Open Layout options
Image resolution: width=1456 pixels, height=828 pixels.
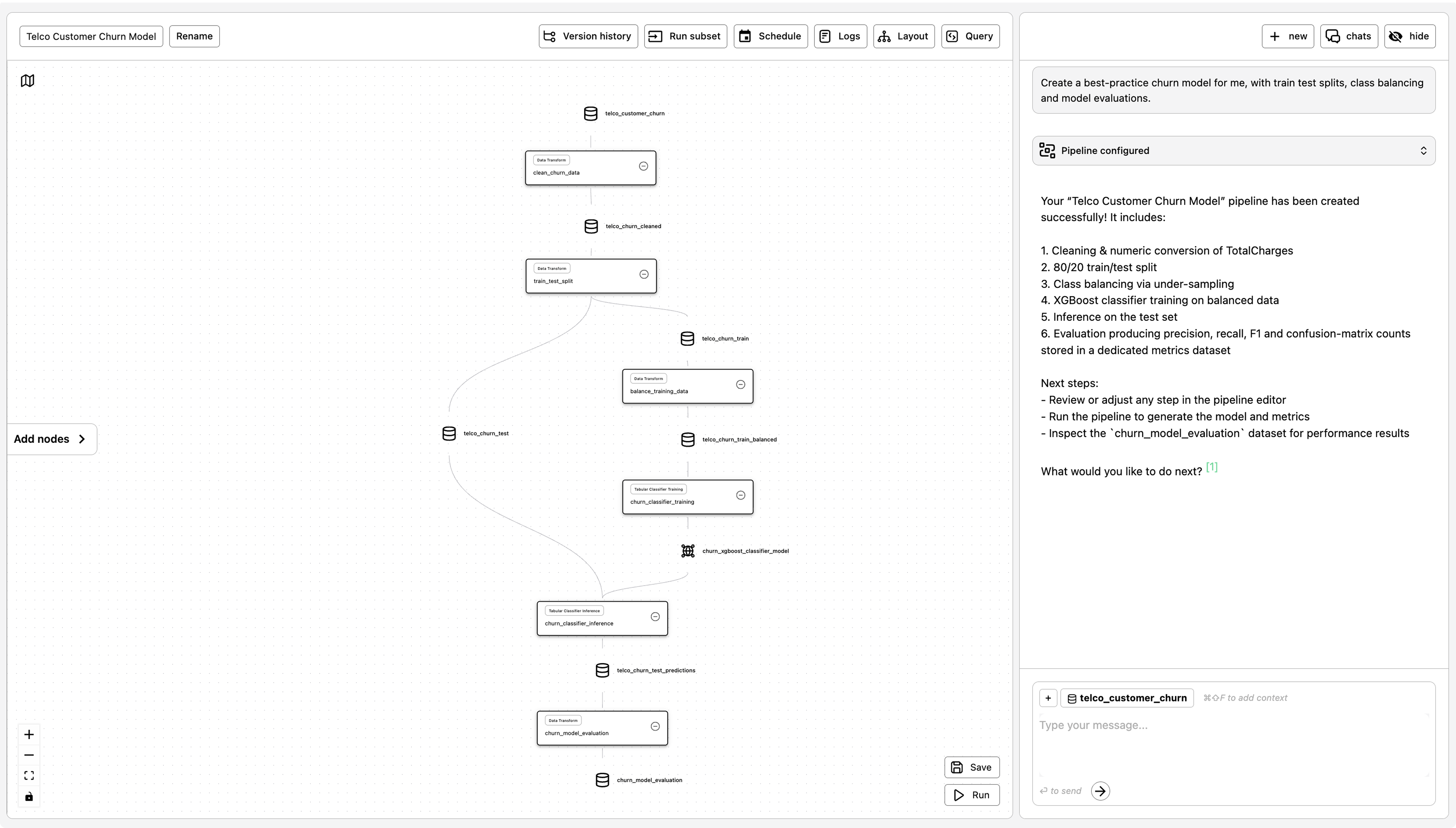pyautogui.click(x=903, y=36)
